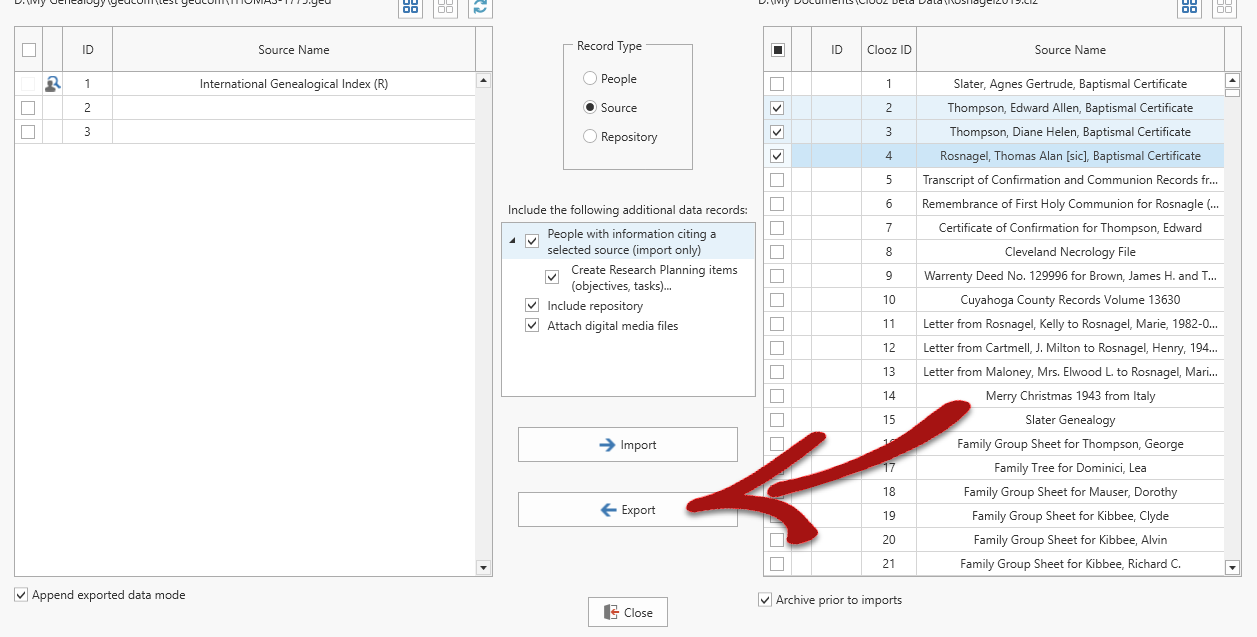Disable Archive prior to imports
Screen dimensions: 1257x637
coord(766,600)
